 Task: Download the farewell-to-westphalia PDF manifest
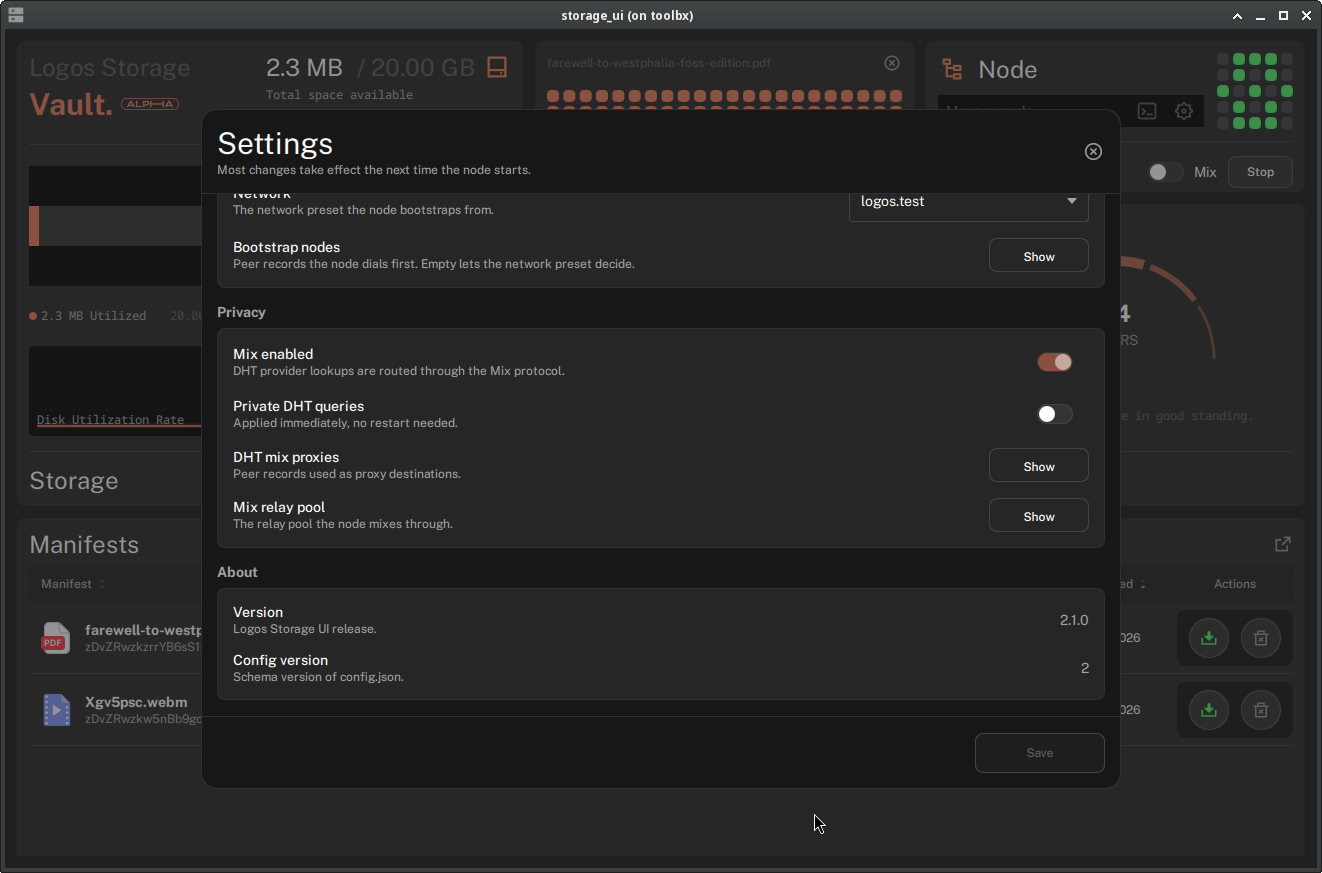pos(1209,638)
